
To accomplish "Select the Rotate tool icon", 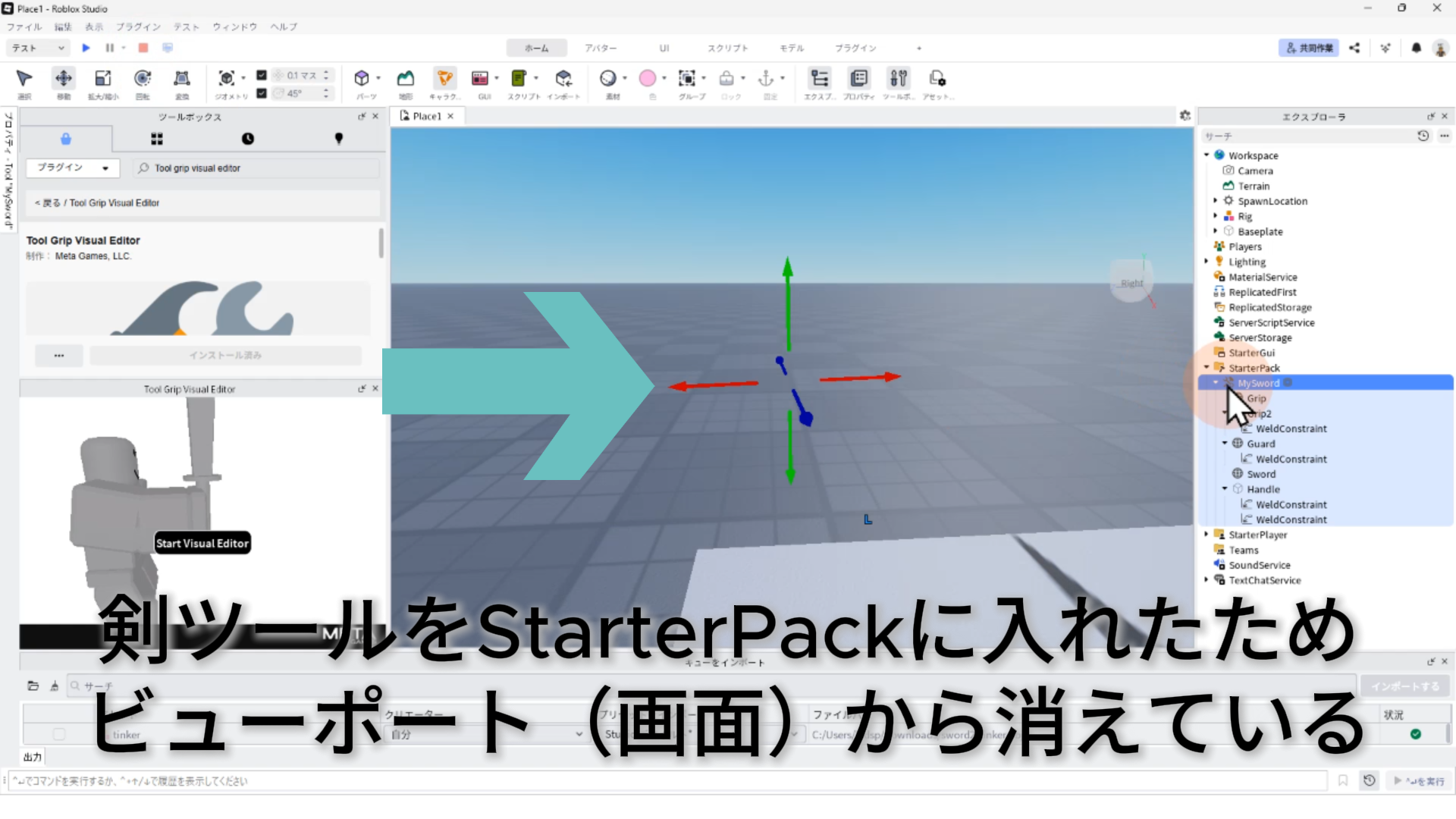I will click(142, 79).
